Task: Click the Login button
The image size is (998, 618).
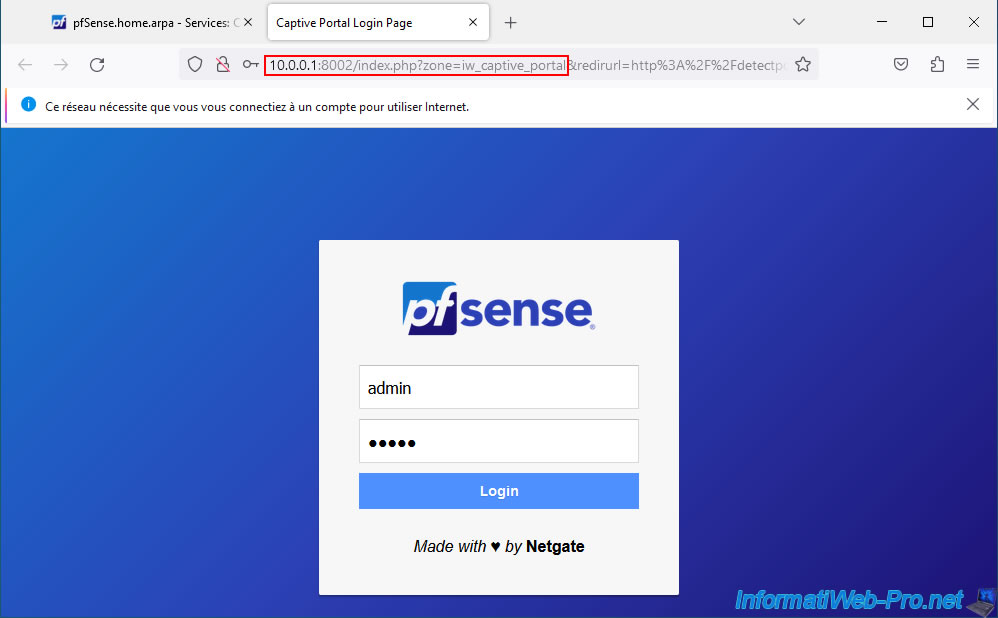Action: click(499, 491)
